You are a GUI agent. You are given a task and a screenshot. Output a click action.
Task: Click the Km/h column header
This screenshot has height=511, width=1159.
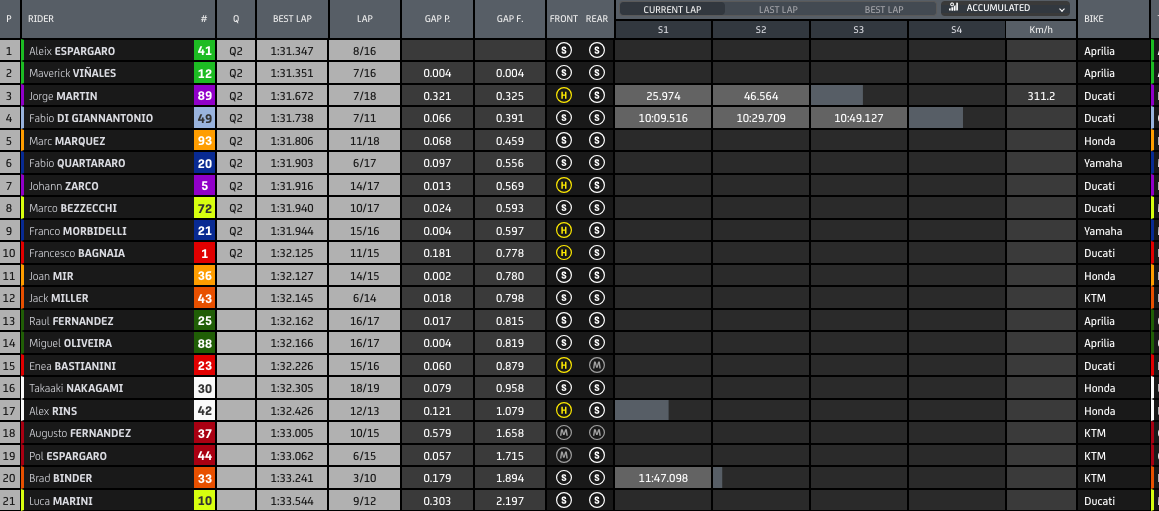[1041, 30]
